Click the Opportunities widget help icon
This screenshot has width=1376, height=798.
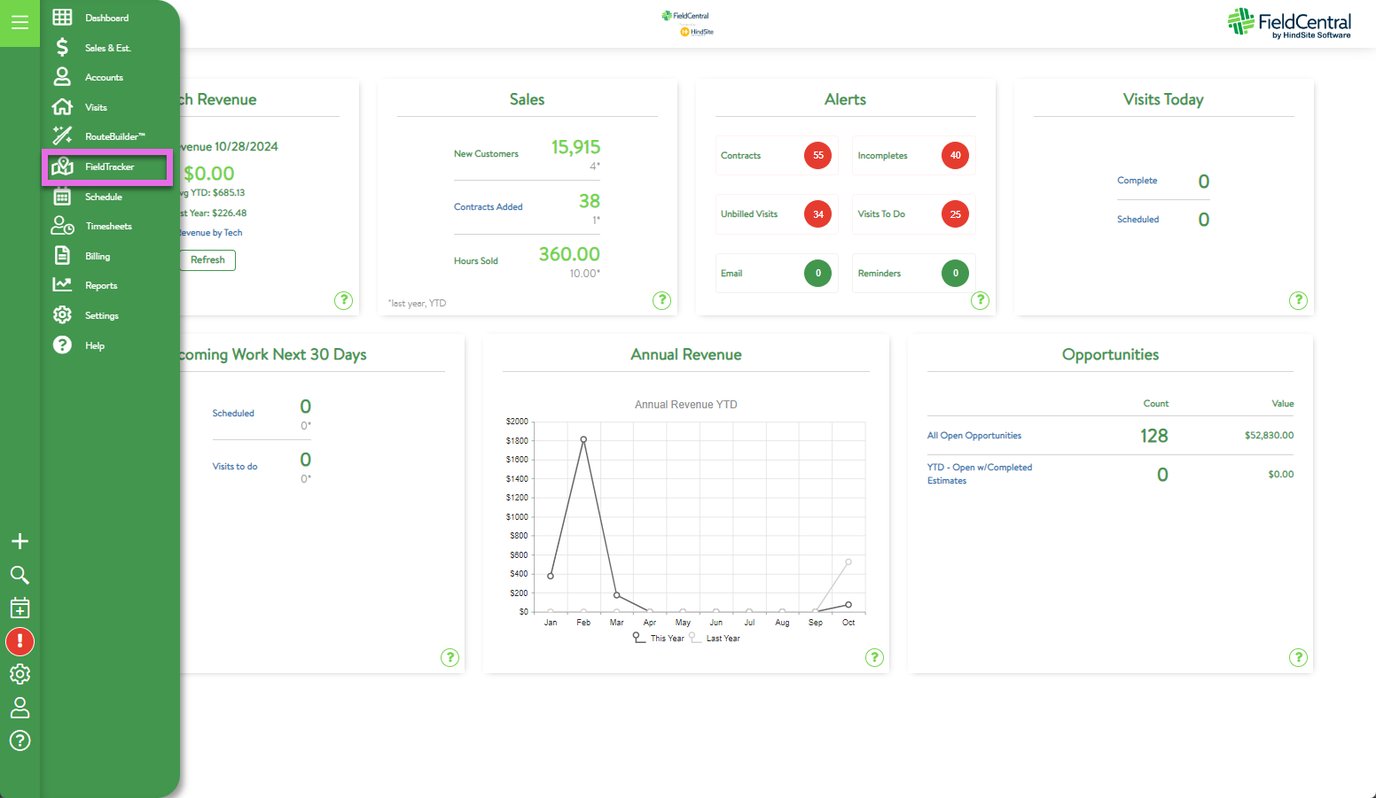(1298, 657)
